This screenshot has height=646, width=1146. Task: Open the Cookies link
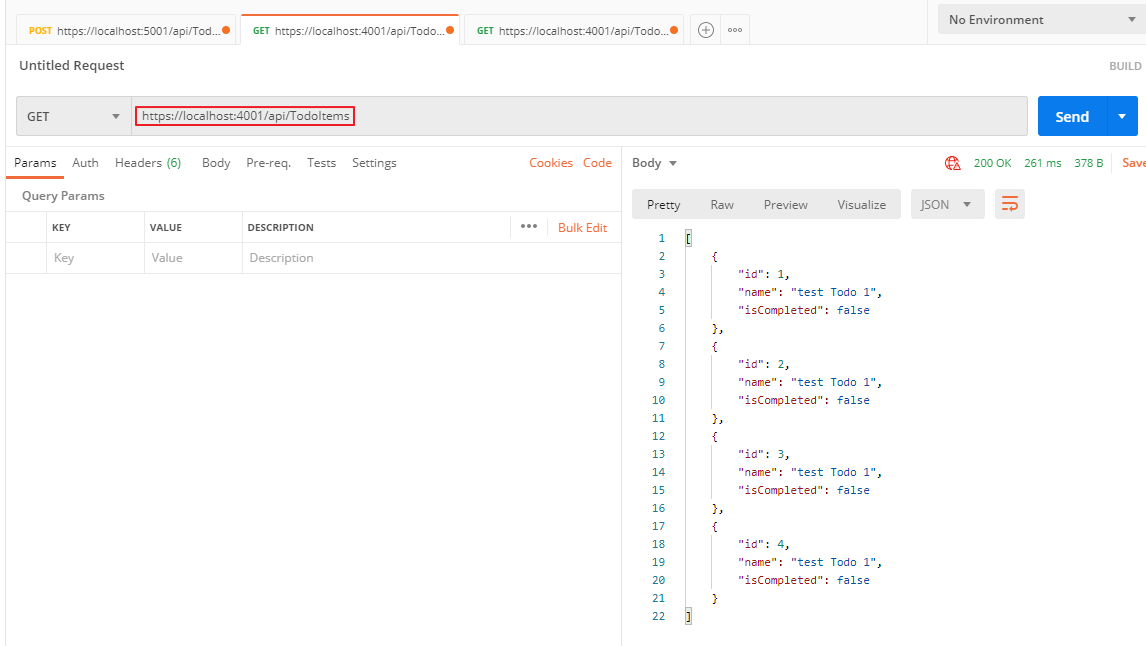click(x=551, y=163)
